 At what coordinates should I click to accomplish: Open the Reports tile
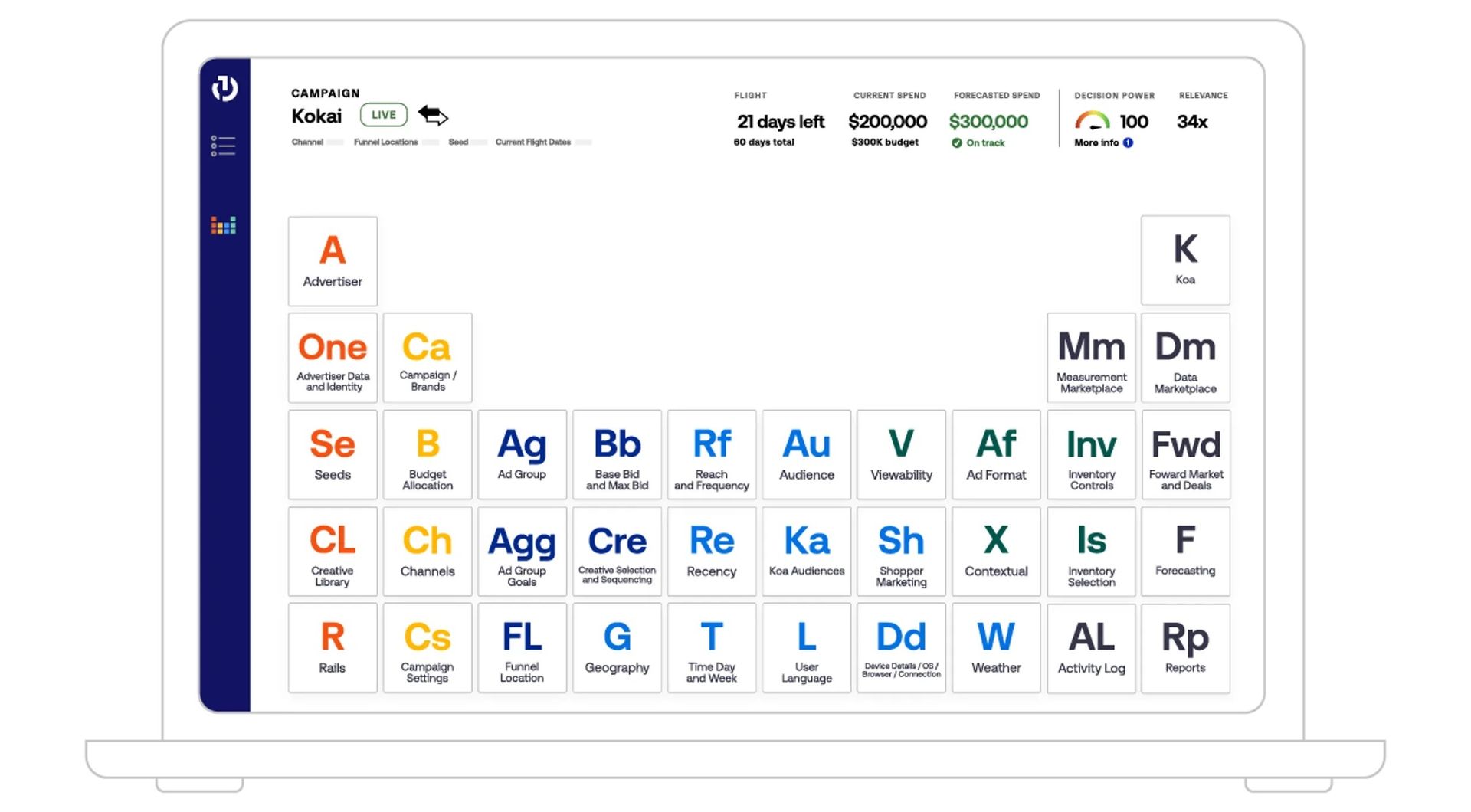1184,648
